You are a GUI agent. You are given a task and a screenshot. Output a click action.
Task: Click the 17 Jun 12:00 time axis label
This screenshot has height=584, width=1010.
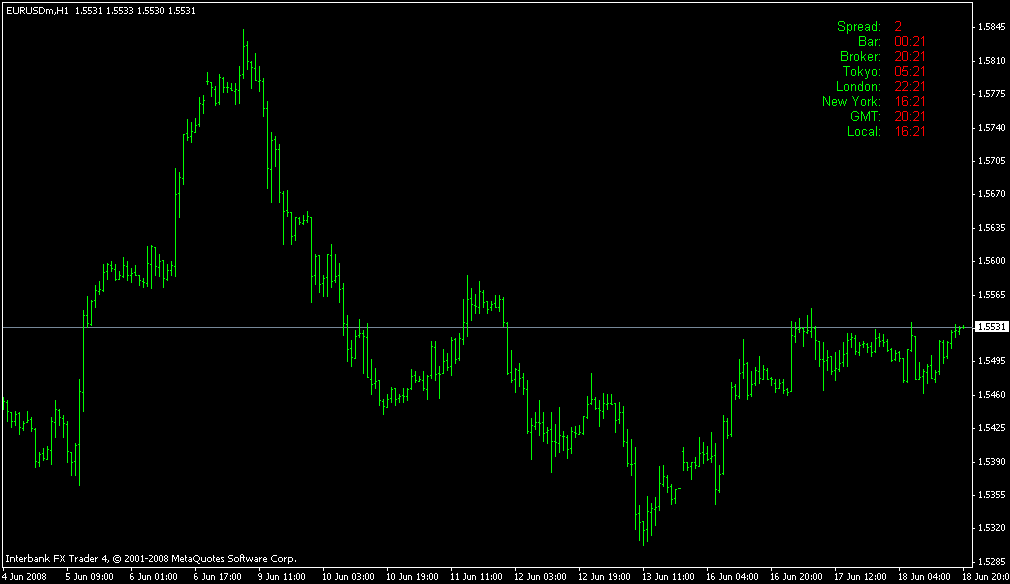tap(860, 576)
